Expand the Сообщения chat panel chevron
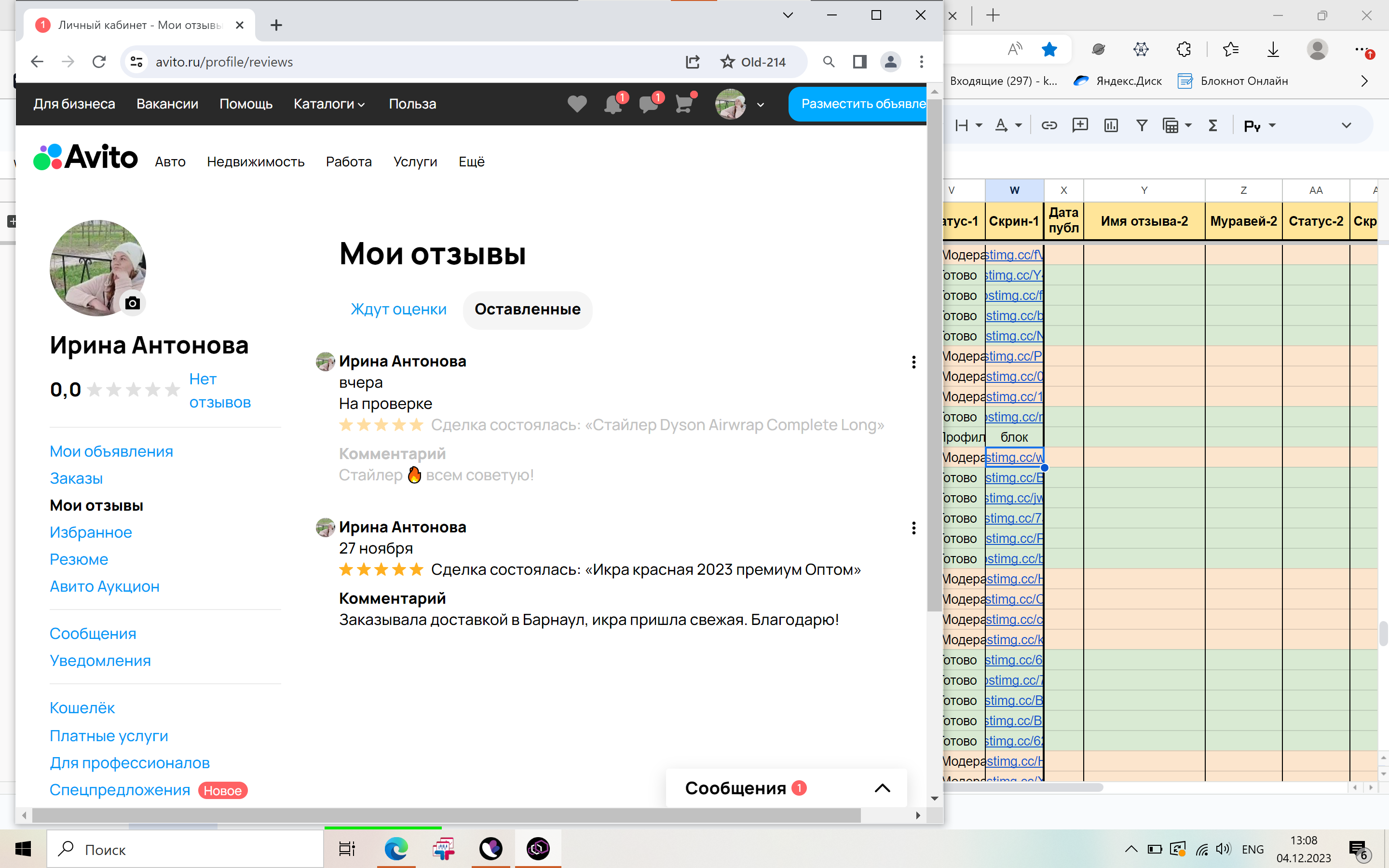This screenshot has width=1389, height=868. [x=882, y=788]
